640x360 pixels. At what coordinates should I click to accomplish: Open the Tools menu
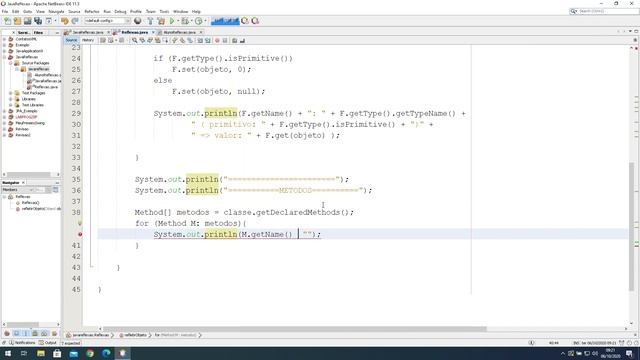164,11
